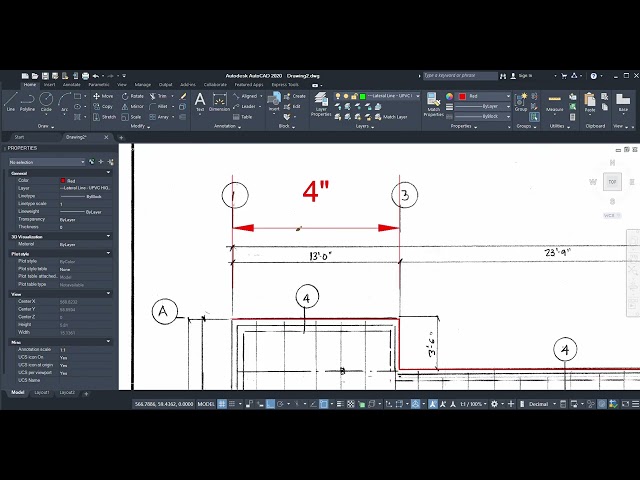640x480 pixels.
Task: Toggle polar tracking in status bar
Action: 280,404
